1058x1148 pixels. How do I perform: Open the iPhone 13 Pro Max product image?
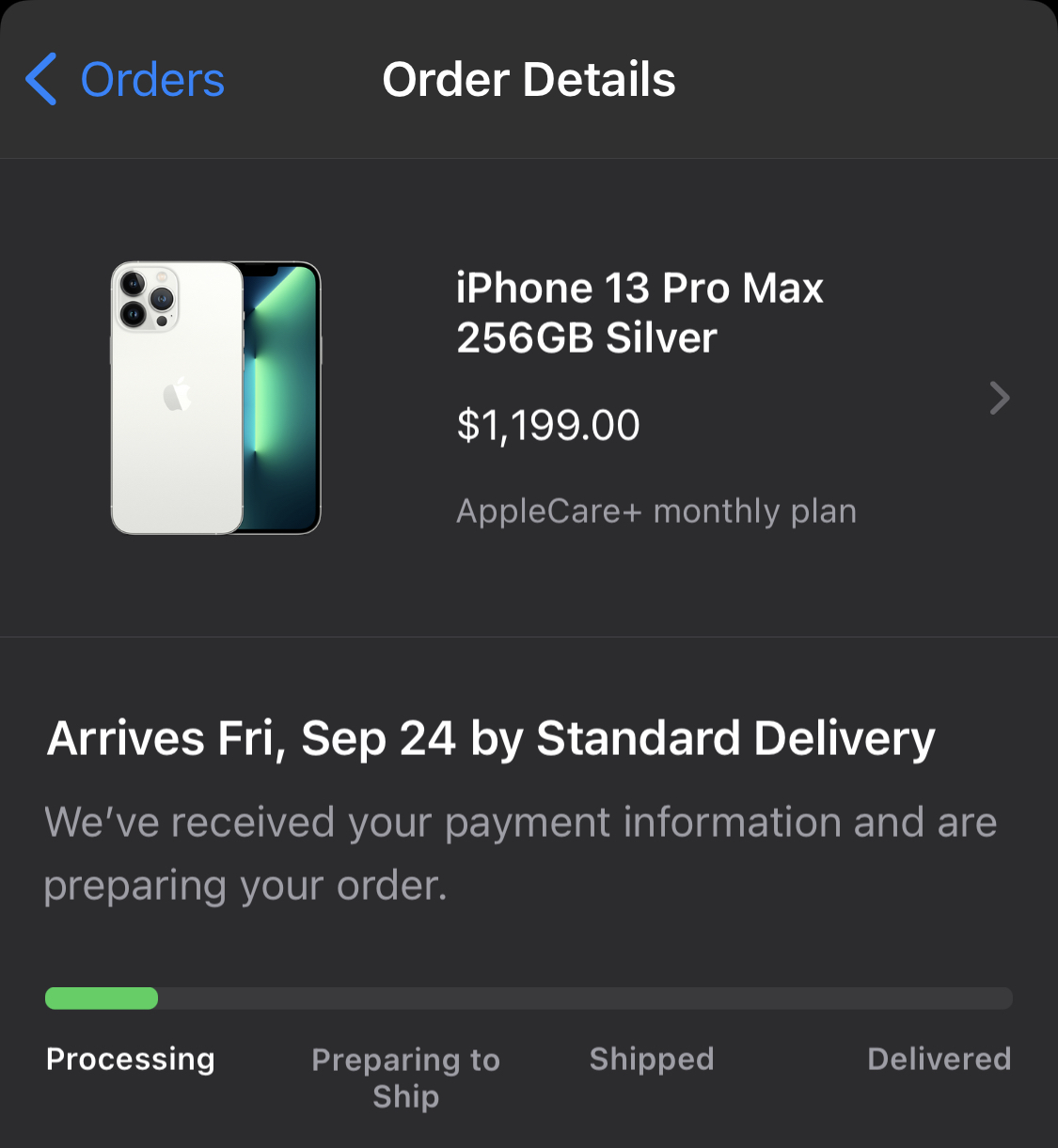click(x=216, y=398)
